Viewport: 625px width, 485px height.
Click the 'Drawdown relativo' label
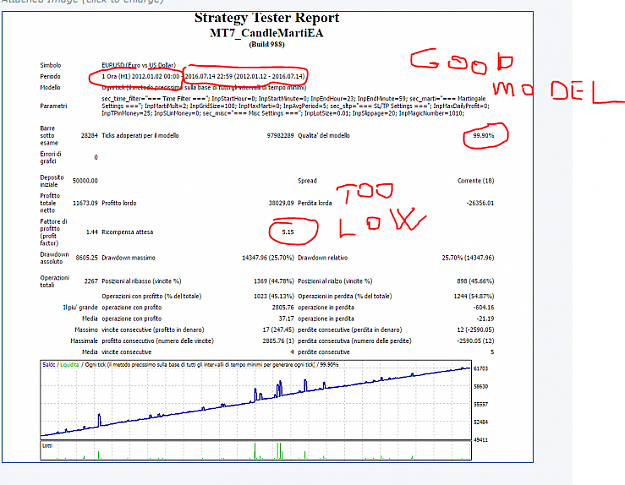(322, 258)
